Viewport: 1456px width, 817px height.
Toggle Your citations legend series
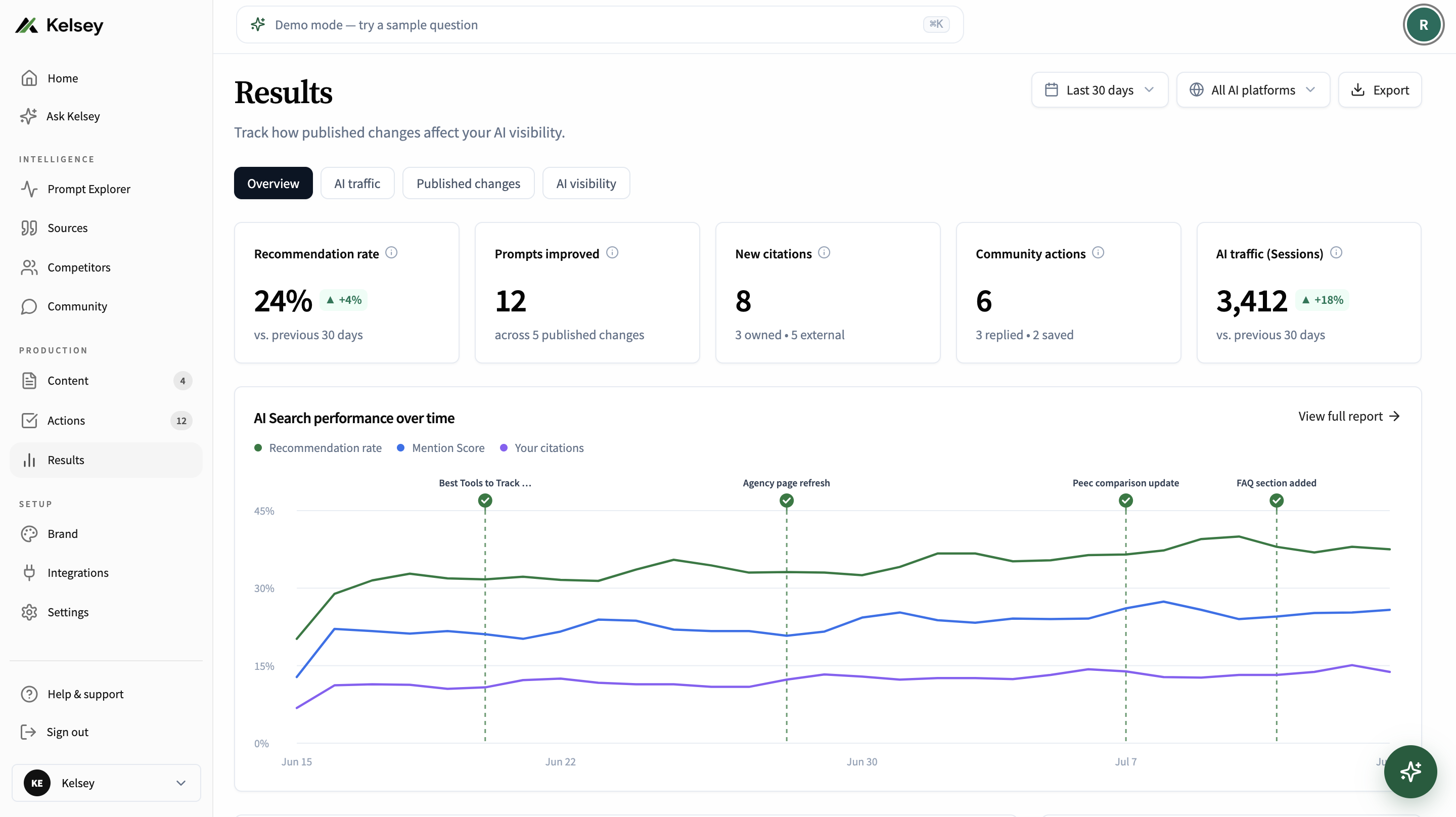click(541, 448)
